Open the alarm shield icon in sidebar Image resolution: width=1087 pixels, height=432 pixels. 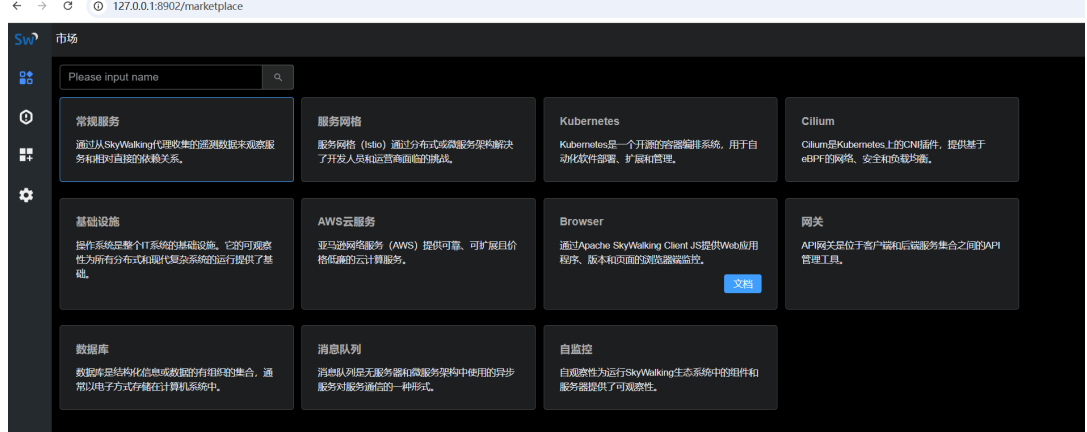pos(26,117)
